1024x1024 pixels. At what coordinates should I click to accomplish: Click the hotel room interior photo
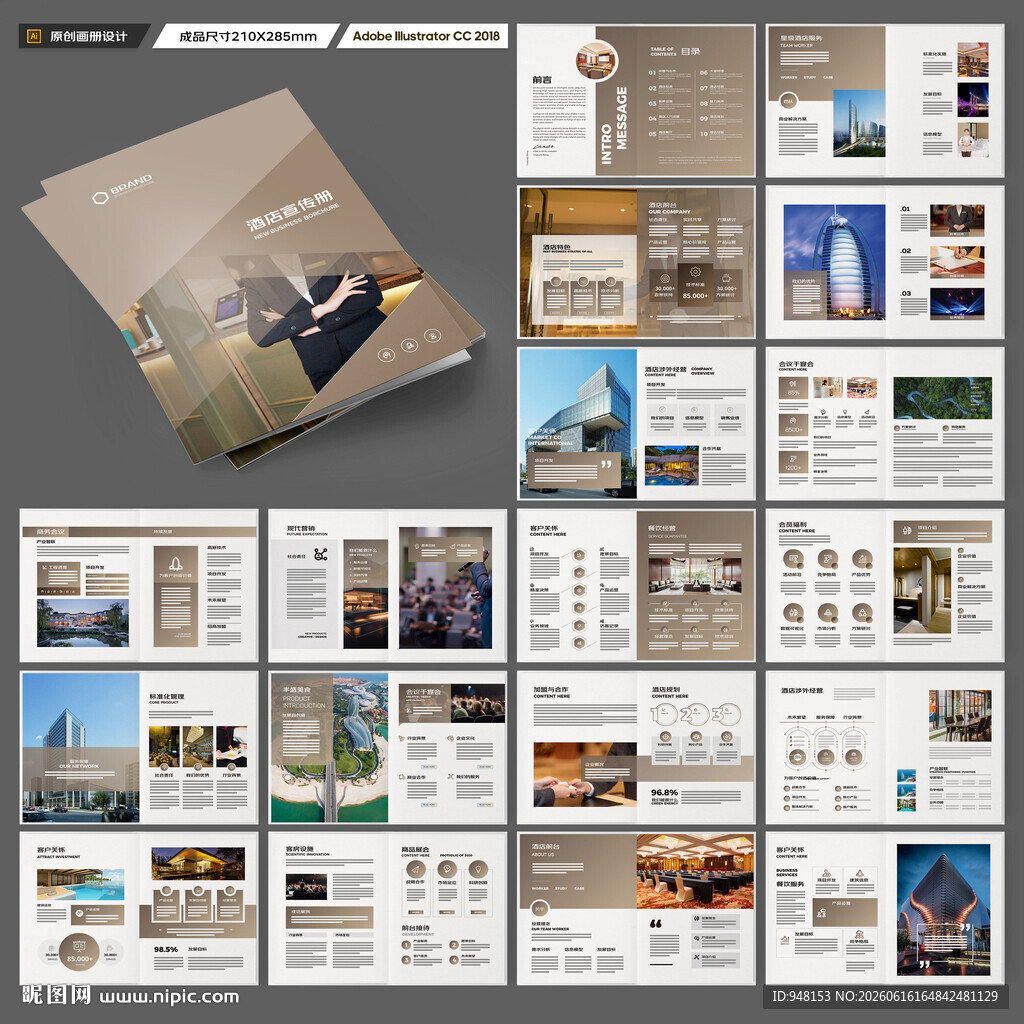[x=922, y=590]
